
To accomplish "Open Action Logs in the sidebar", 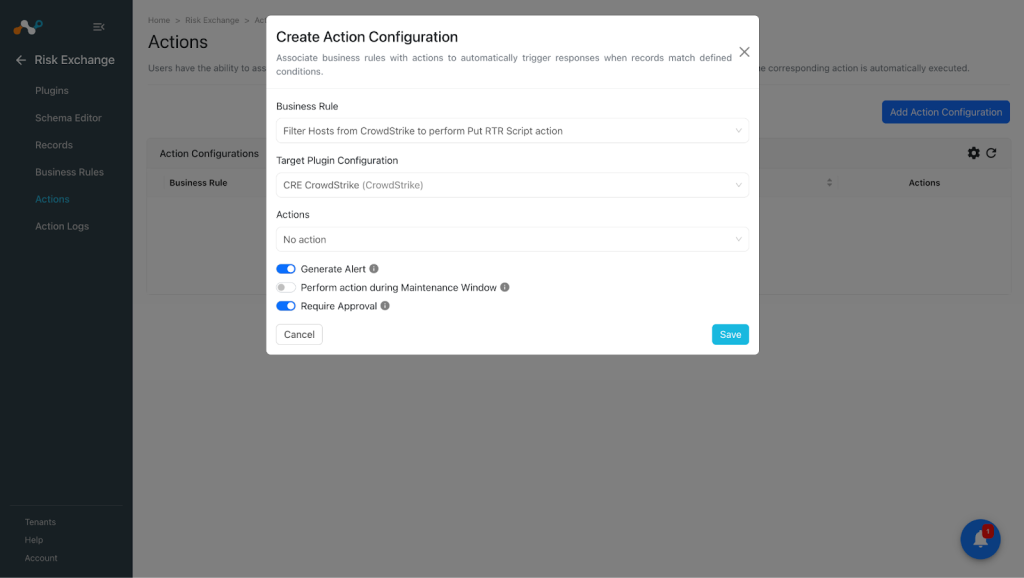I will point(62,226).
